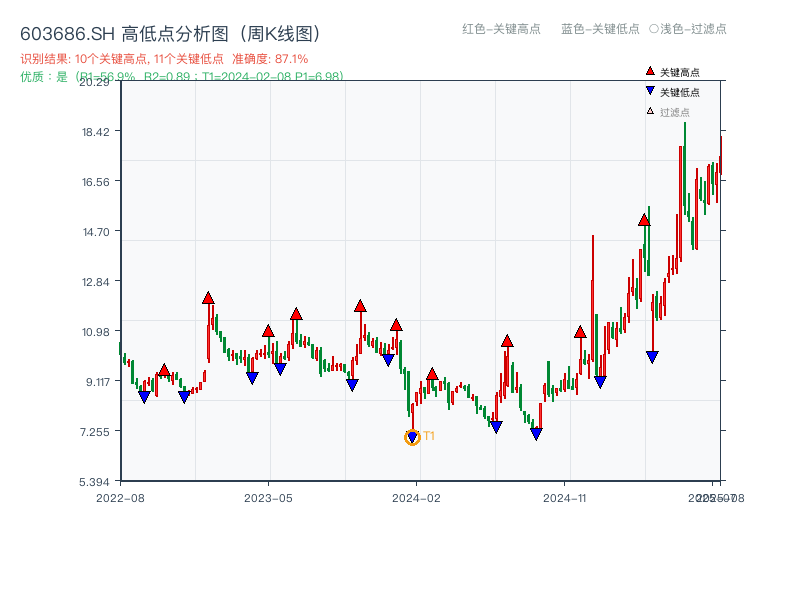Click the 关键高点 label in chart legend
The height and width of the screenshot is (600, 800).
point(680,72)
